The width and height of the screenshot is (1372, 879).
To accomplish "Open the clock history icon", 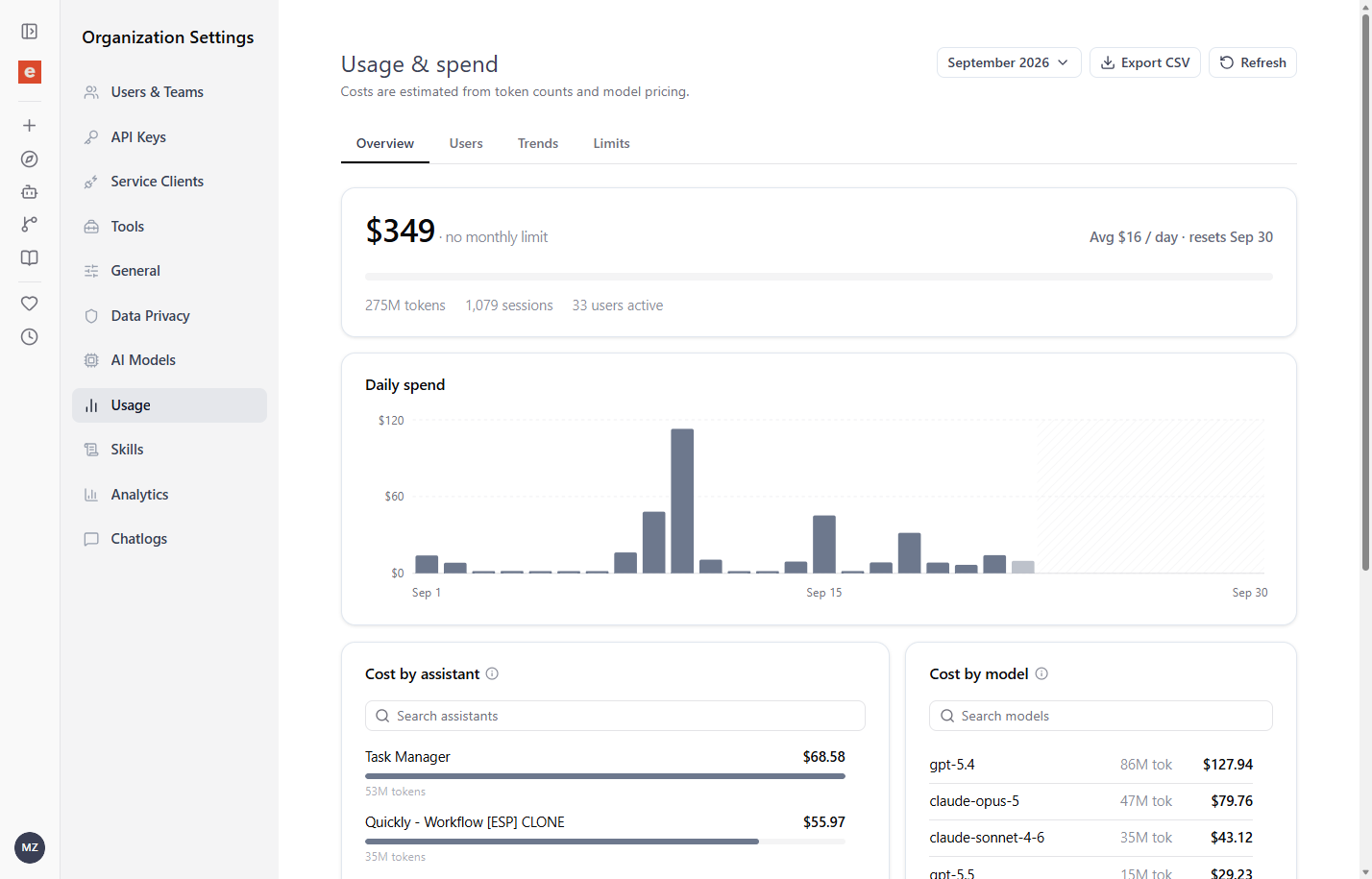I will point(30,337).
